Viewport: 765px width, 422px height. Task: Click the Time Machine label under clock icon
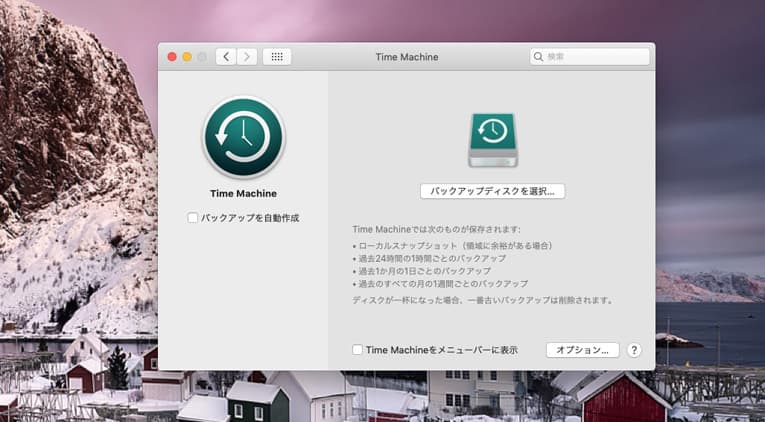click(x=243, y=193)
